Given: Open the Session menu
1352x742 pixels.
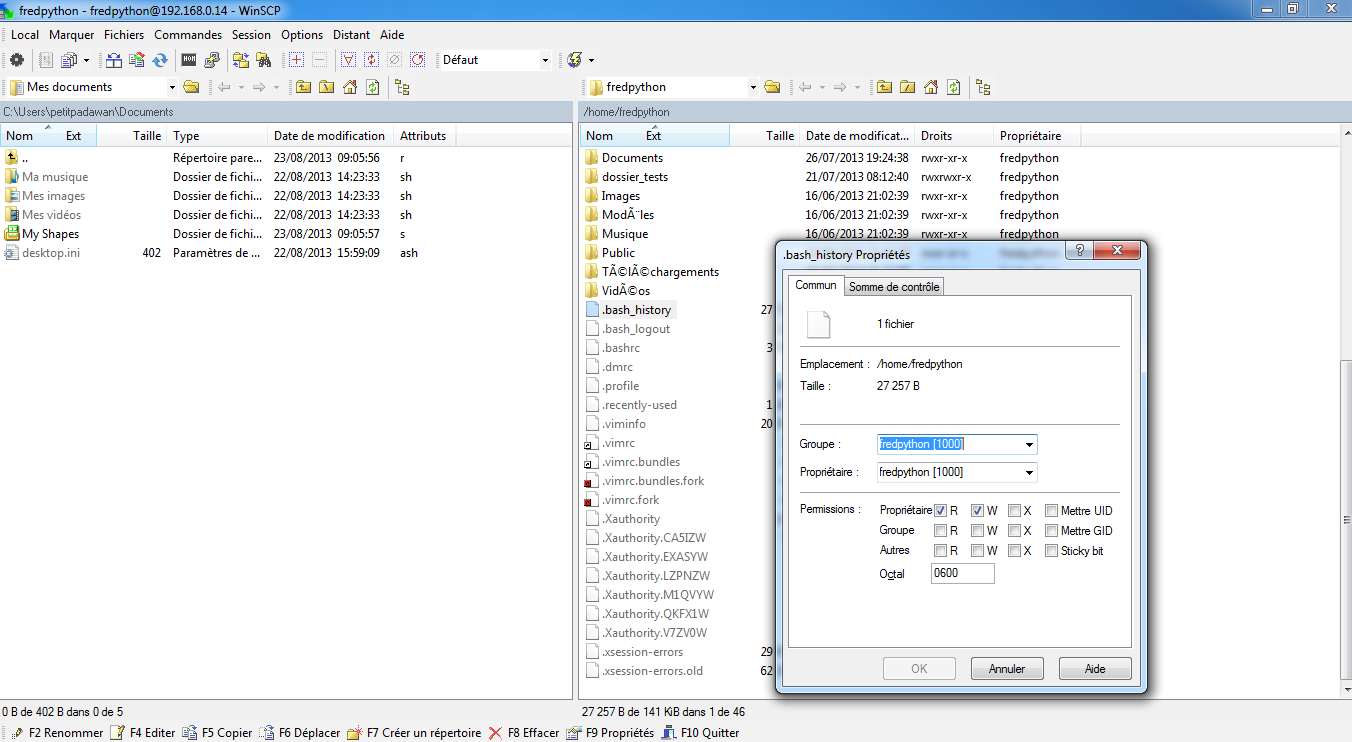Looking at the screenshot, I should [251, 34].
